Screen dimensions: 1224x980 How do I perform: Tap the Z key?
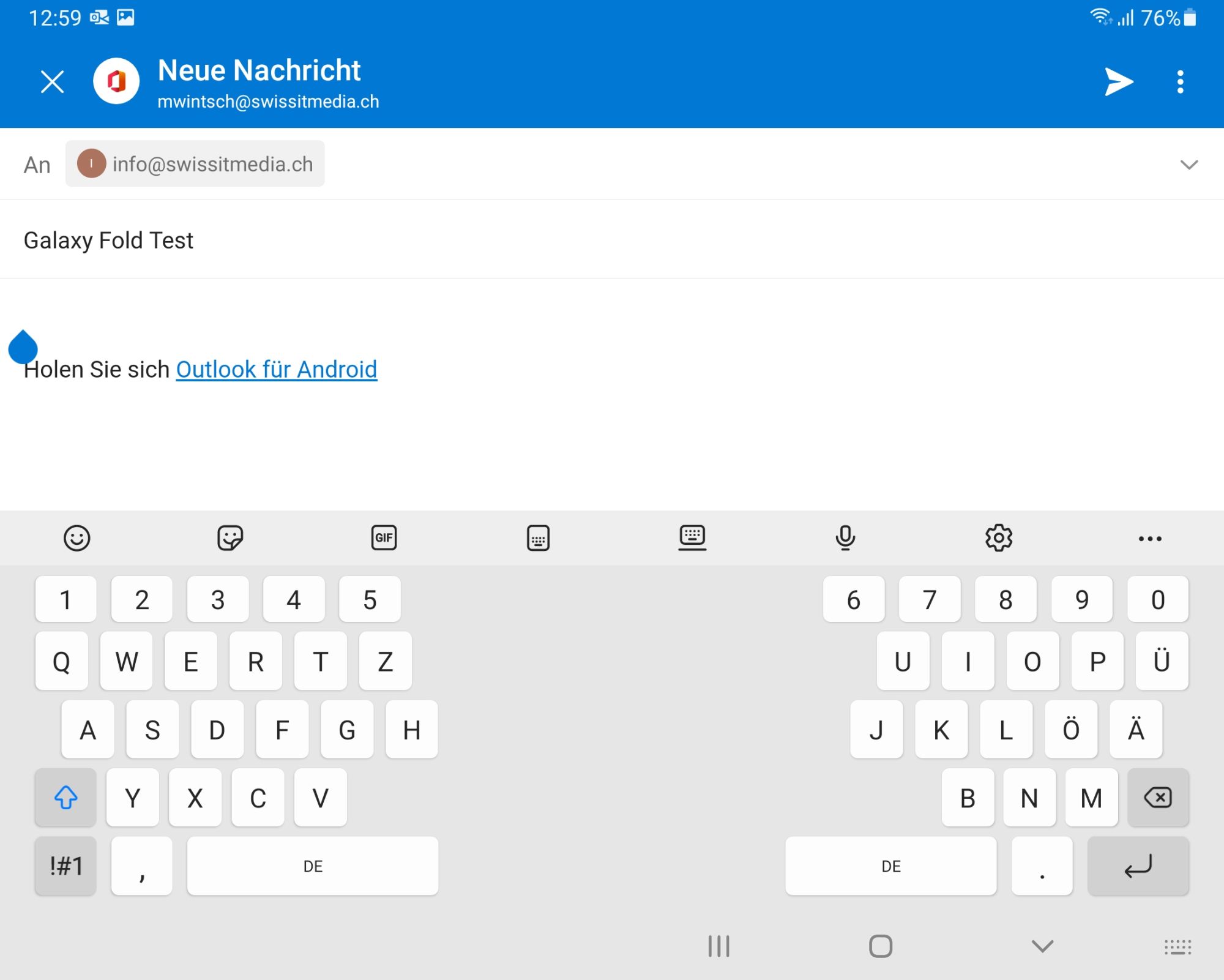(385, 661)
